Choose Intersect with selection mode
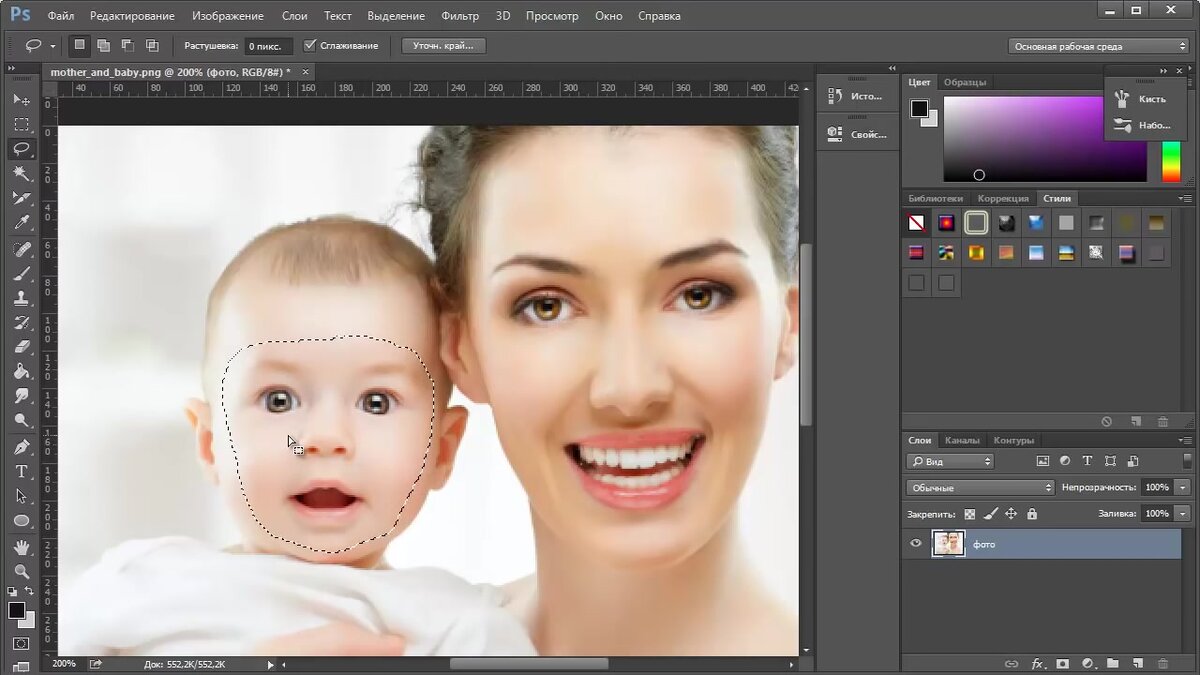This screenshot has width=1200, height=675. (152, 45)
